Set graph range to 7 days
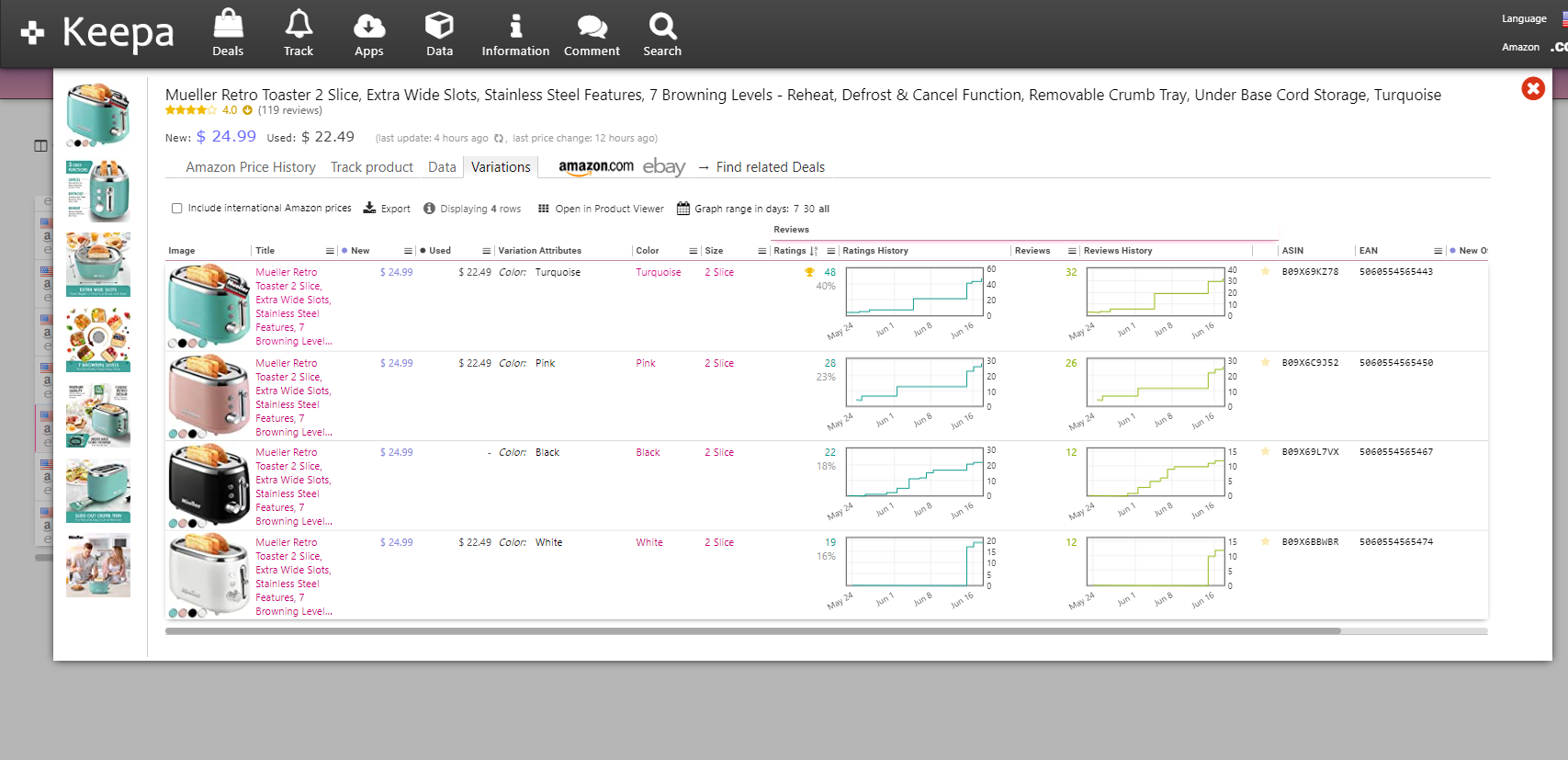The height and width of the screenshot is (760, 1568). [x=796, y=209]
